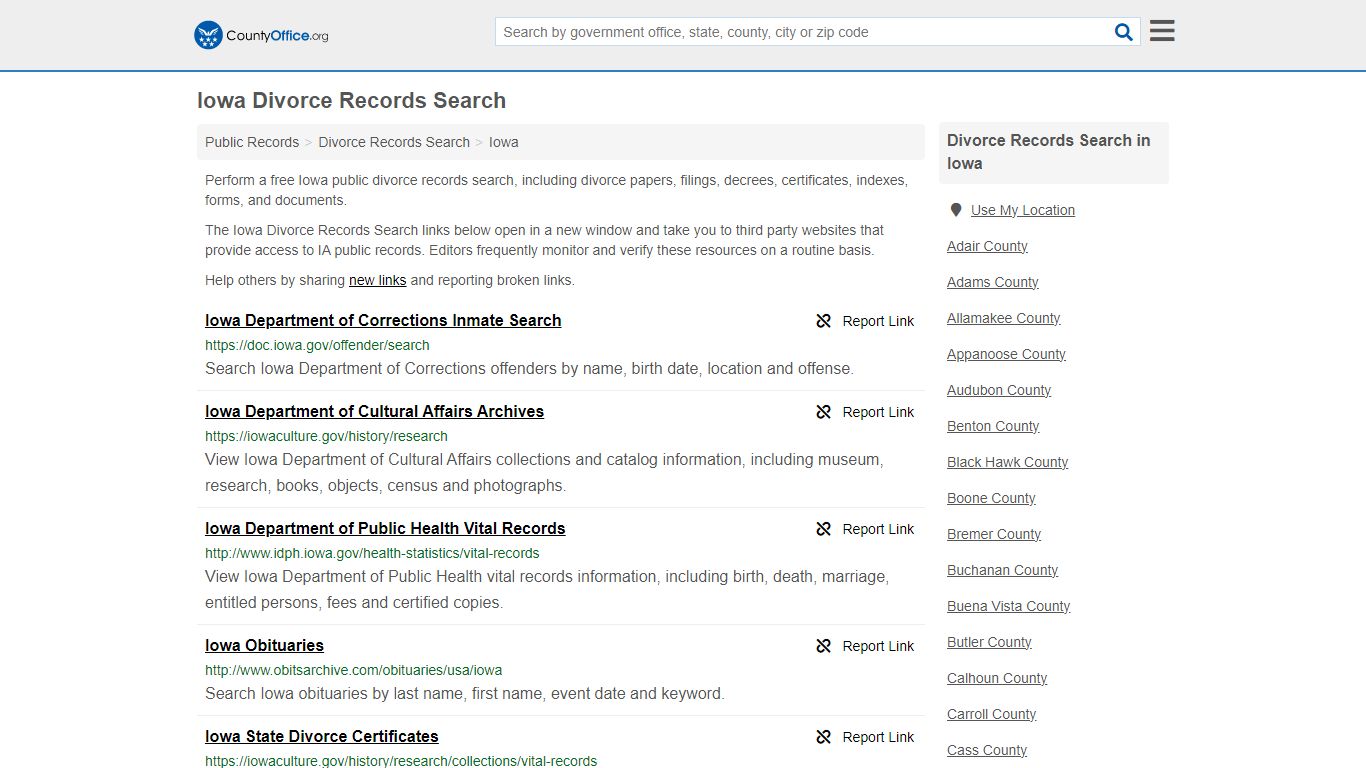Go to Public Records breadcrumb
This screenshot has height=768, width=1366.
tap(252, 142)
